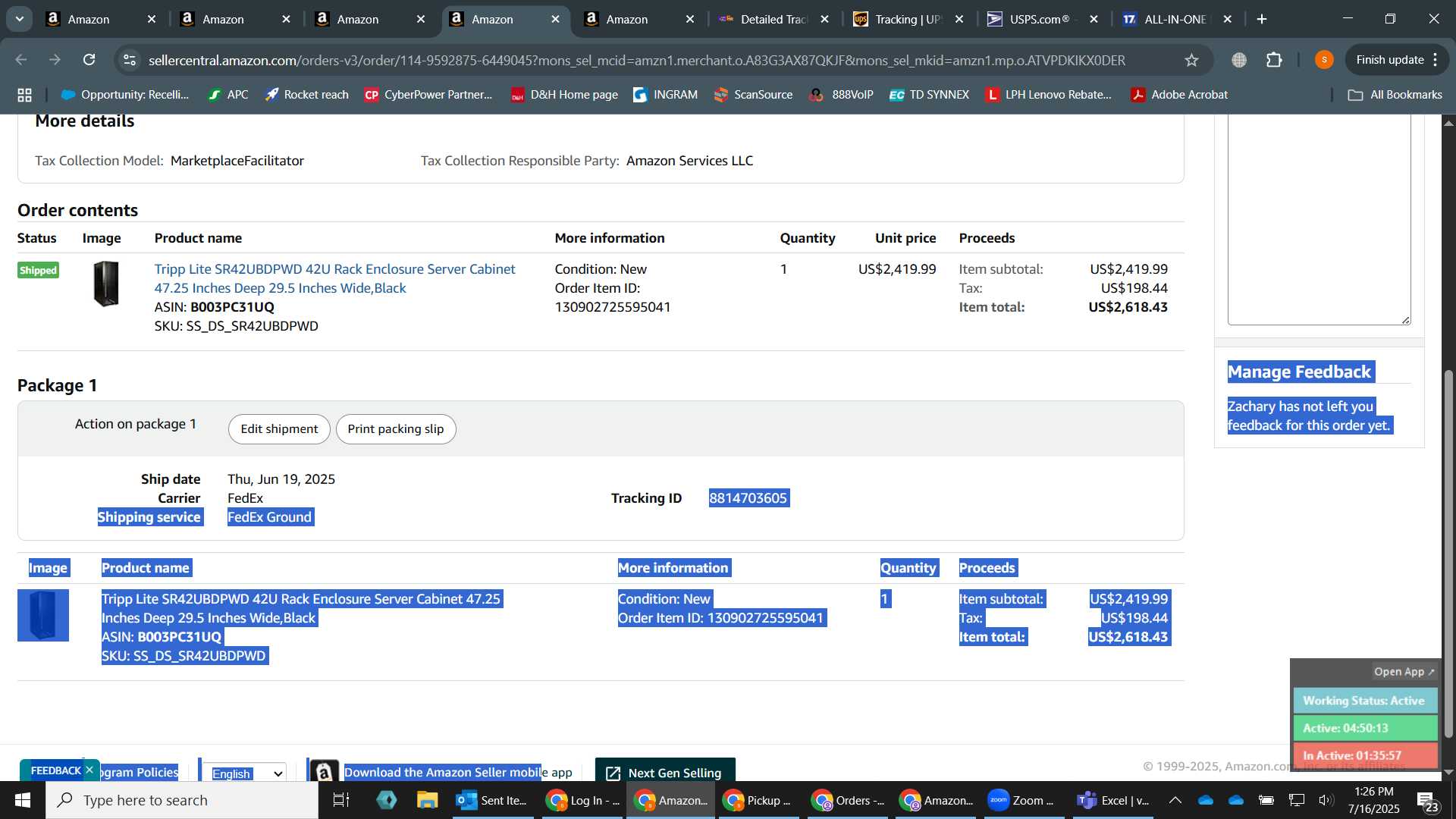Open the LPH Lenovo Rebate bookmark

pos(1048,95)
